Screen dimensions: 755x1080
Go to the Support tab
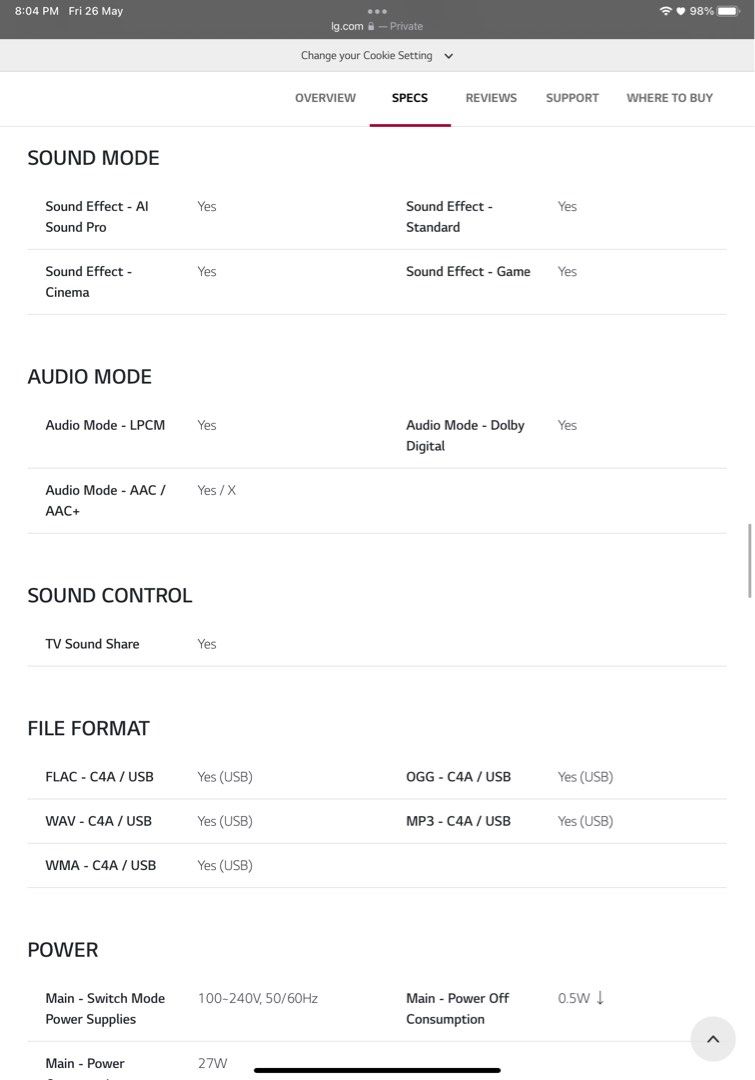(572, 98)
